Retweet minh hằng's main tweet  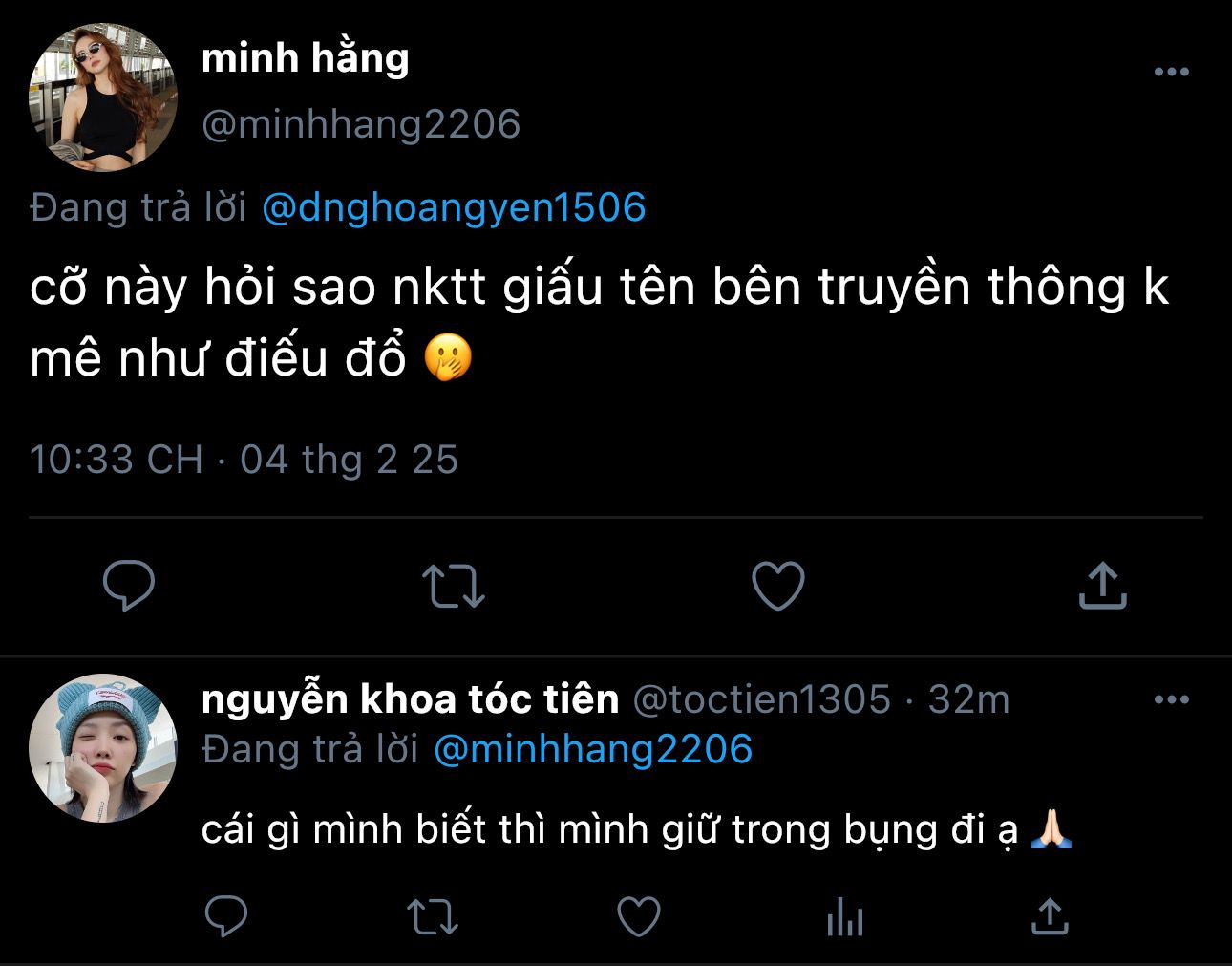click(x=454, y=585)
